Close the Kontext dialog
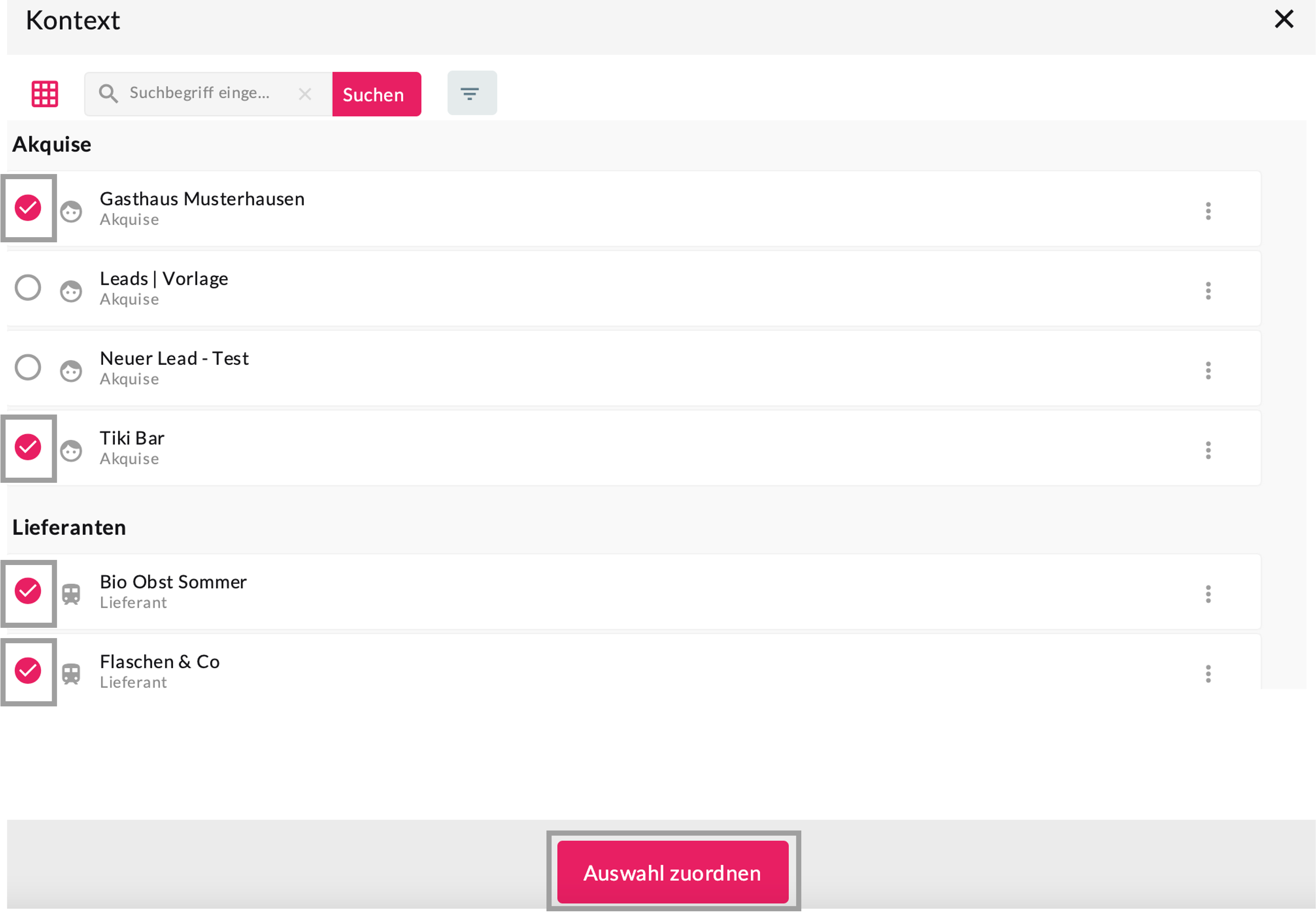The width and height of the screenshot is (1316, 912). click(x=1283, y=19)
